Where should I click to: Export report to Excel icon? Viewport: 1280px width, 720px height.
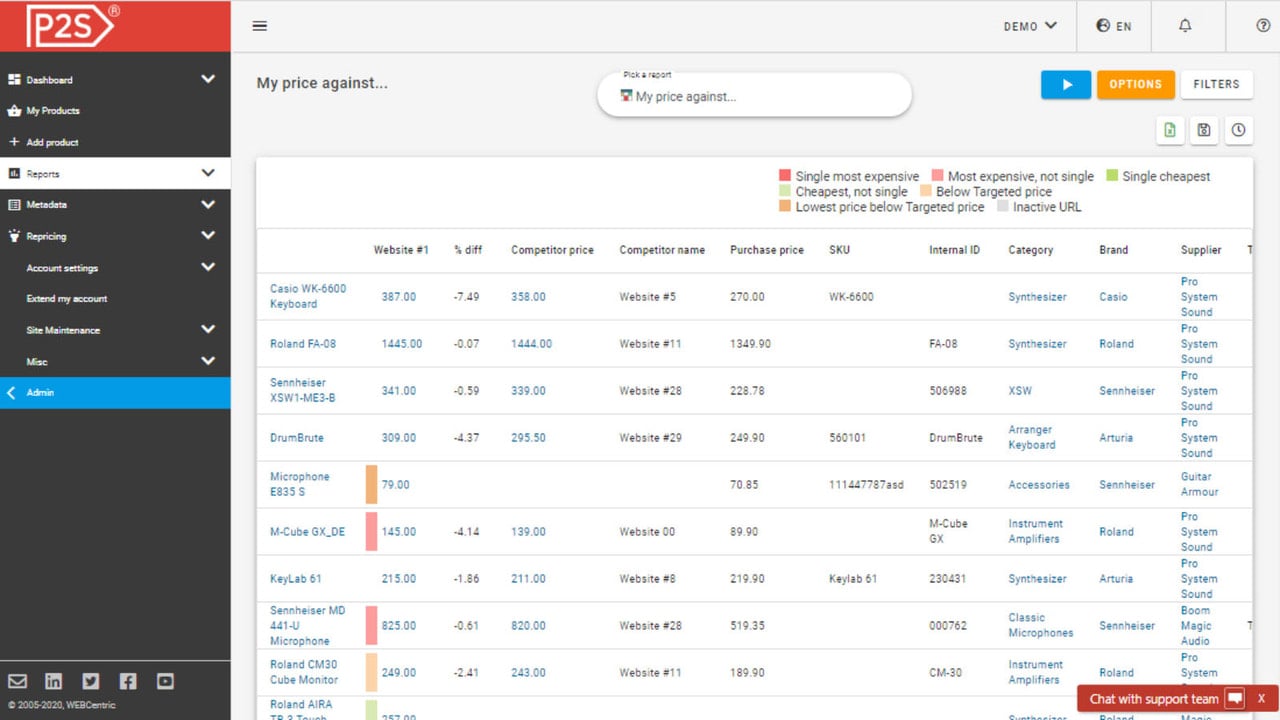pyautogui.click(x=1170, y=130)
